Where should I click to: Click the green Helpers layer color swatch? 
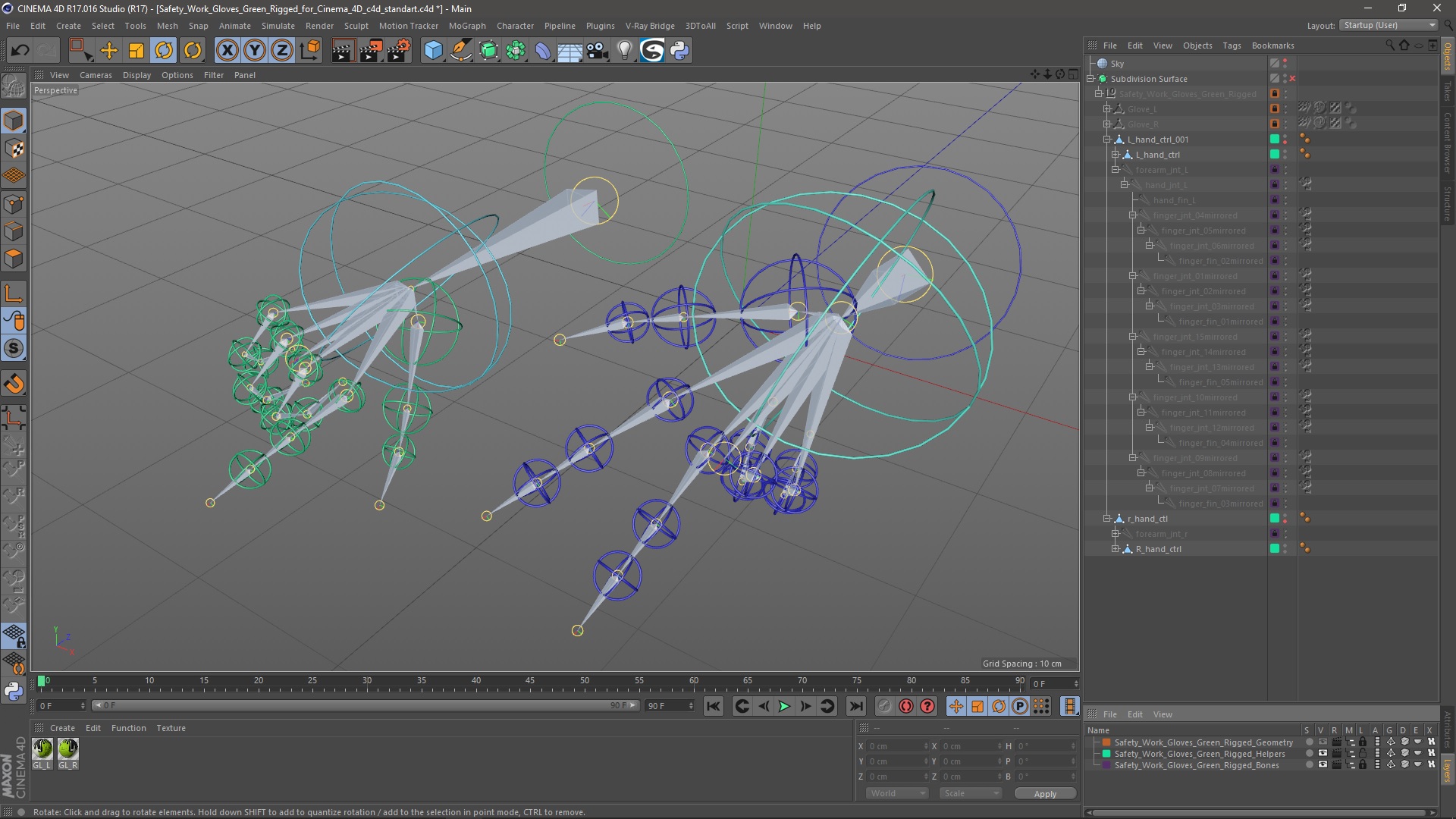(1106, 754)
